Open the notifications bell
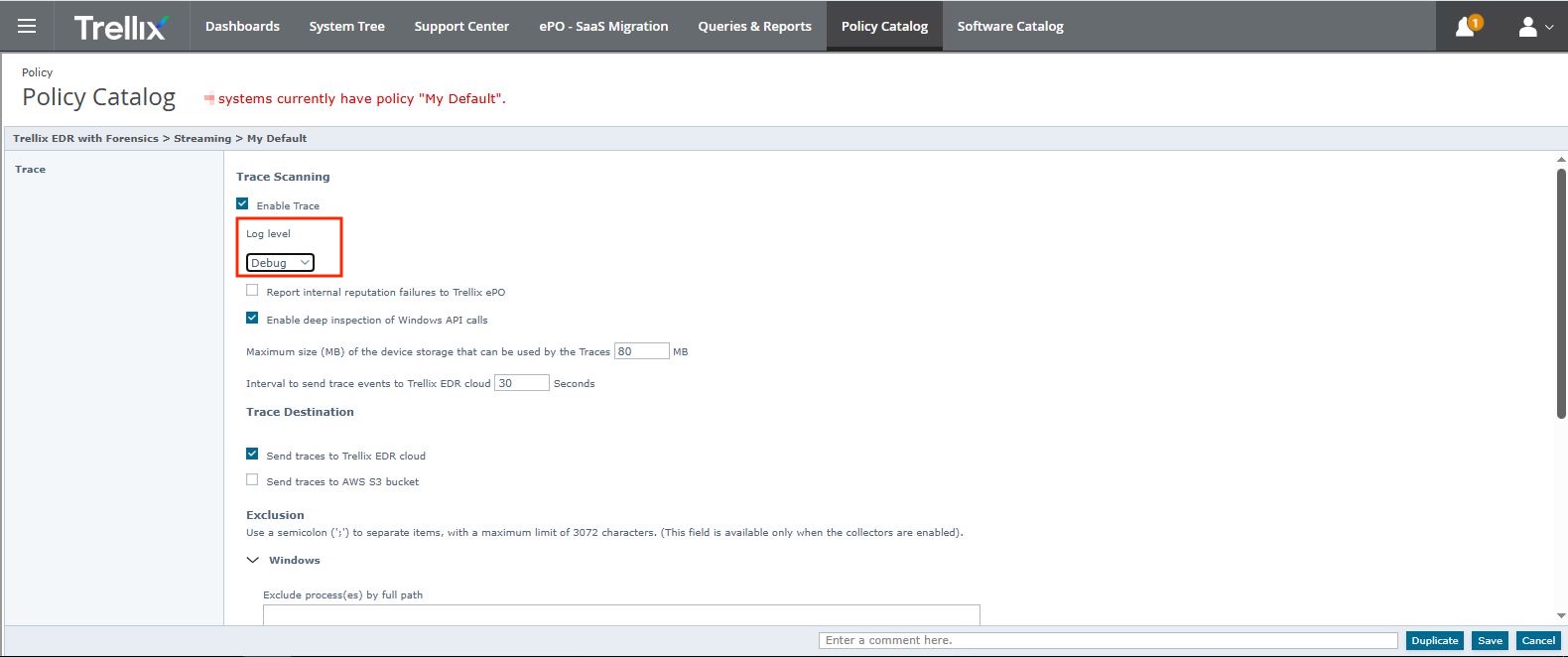The image size is (1568, 657). (x=1466, y=27)
